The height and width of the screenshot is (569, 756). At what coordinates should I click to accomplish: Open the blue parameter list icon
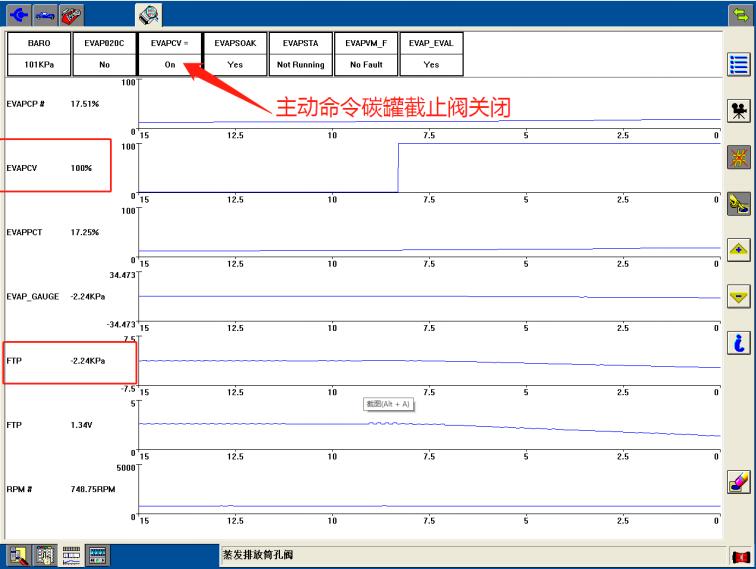[739, 64]
